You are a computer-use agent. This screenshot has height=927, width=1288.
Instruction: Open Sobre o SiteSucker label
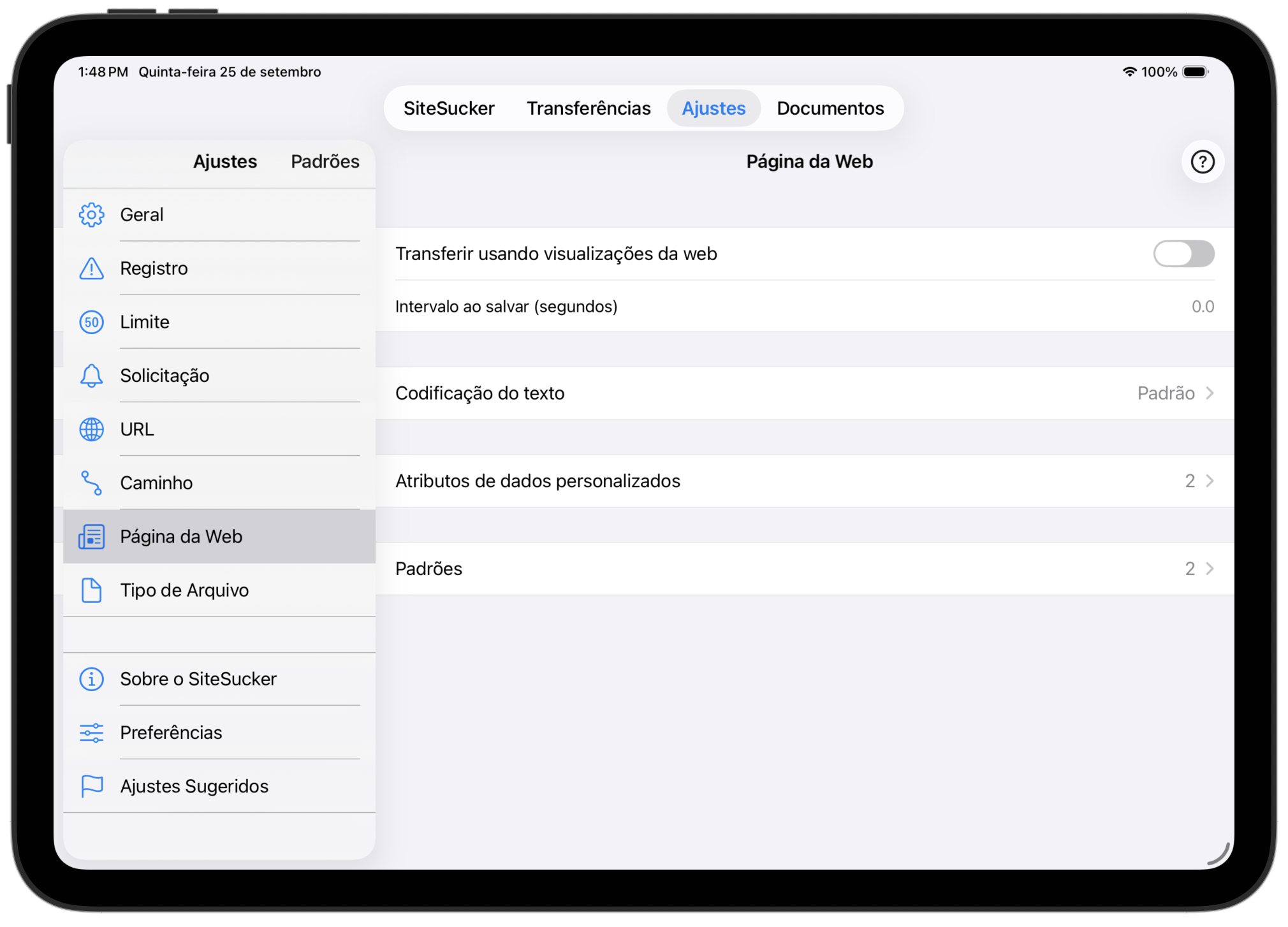tap(198, 679)
